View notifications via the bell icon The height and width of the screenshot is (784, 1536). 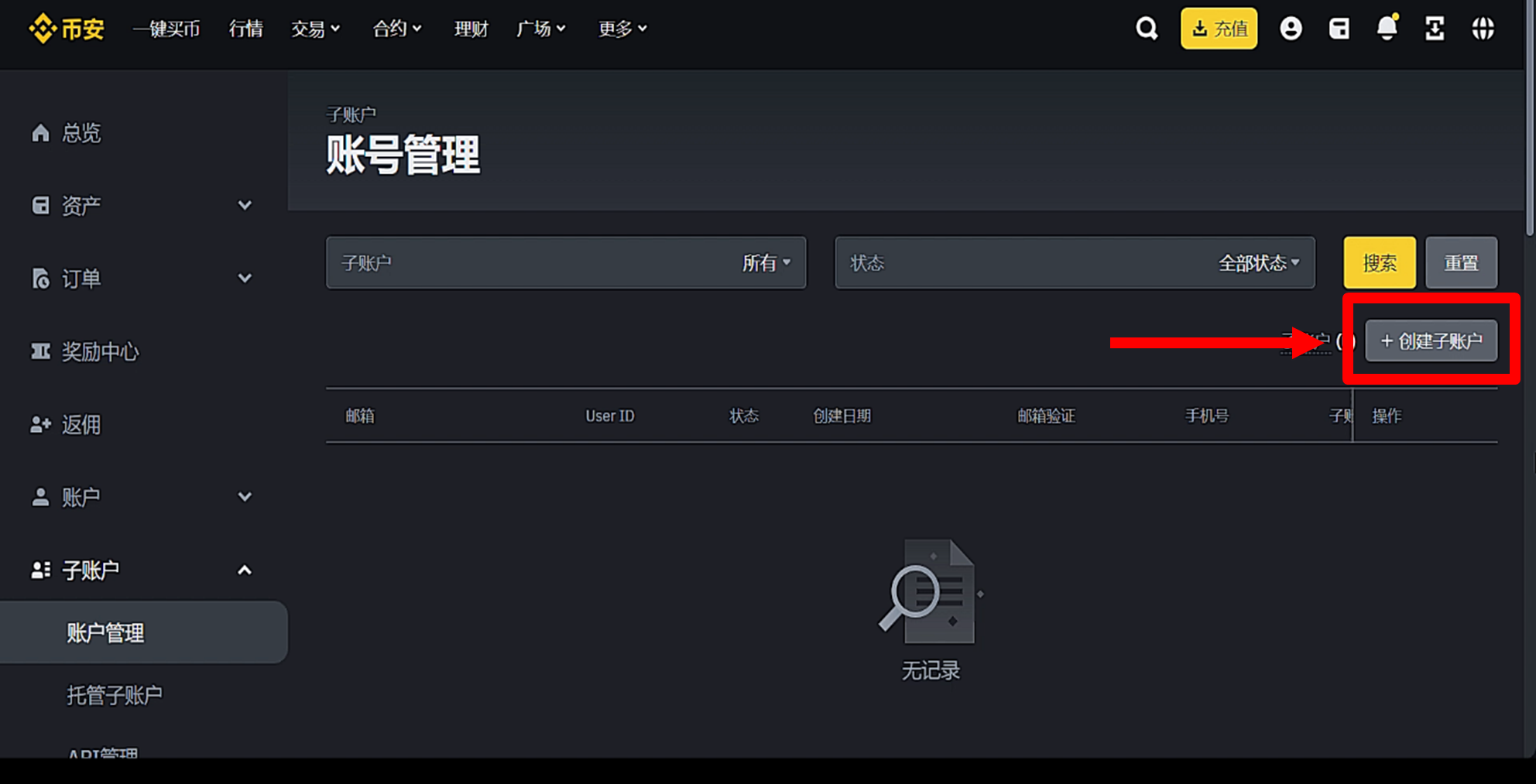click(1387, 28)
